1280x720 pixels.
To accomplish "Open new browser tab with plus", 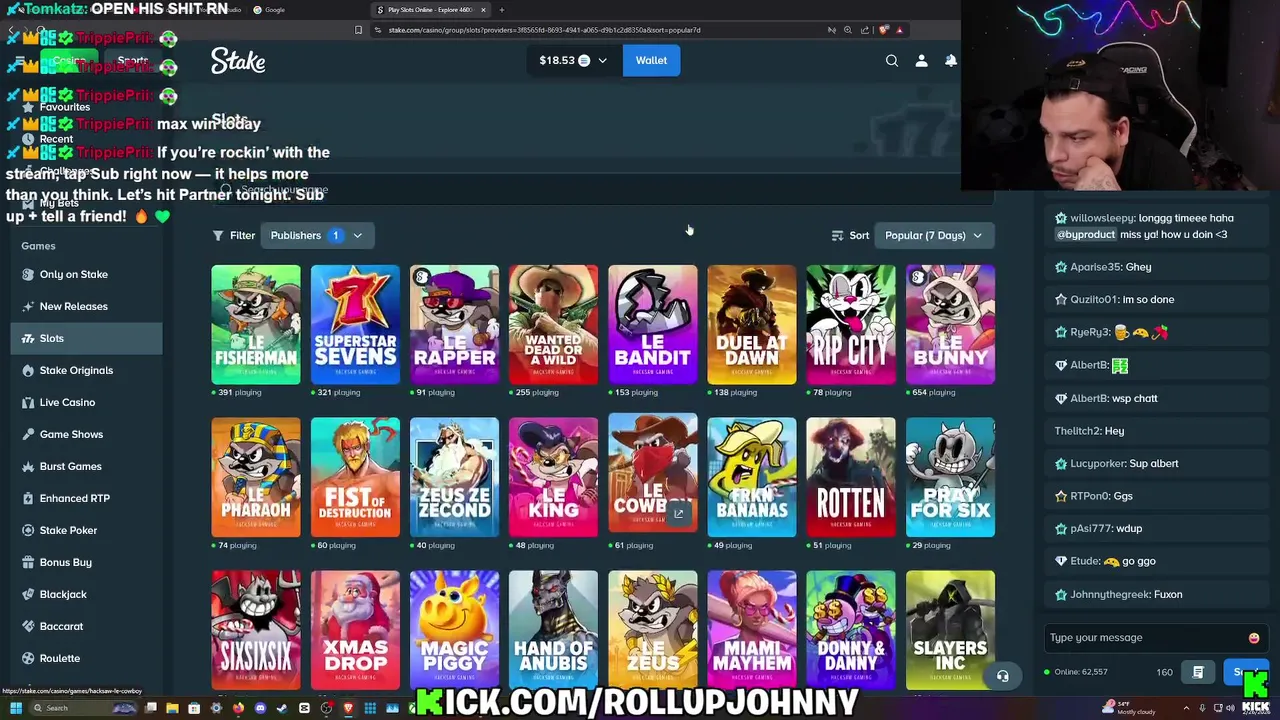I will coord(501,10).
